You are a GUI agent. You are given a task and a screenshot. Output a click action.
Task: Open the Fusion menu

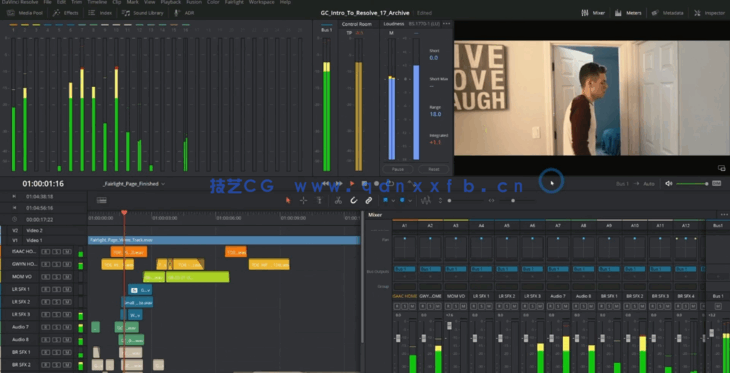194,2
